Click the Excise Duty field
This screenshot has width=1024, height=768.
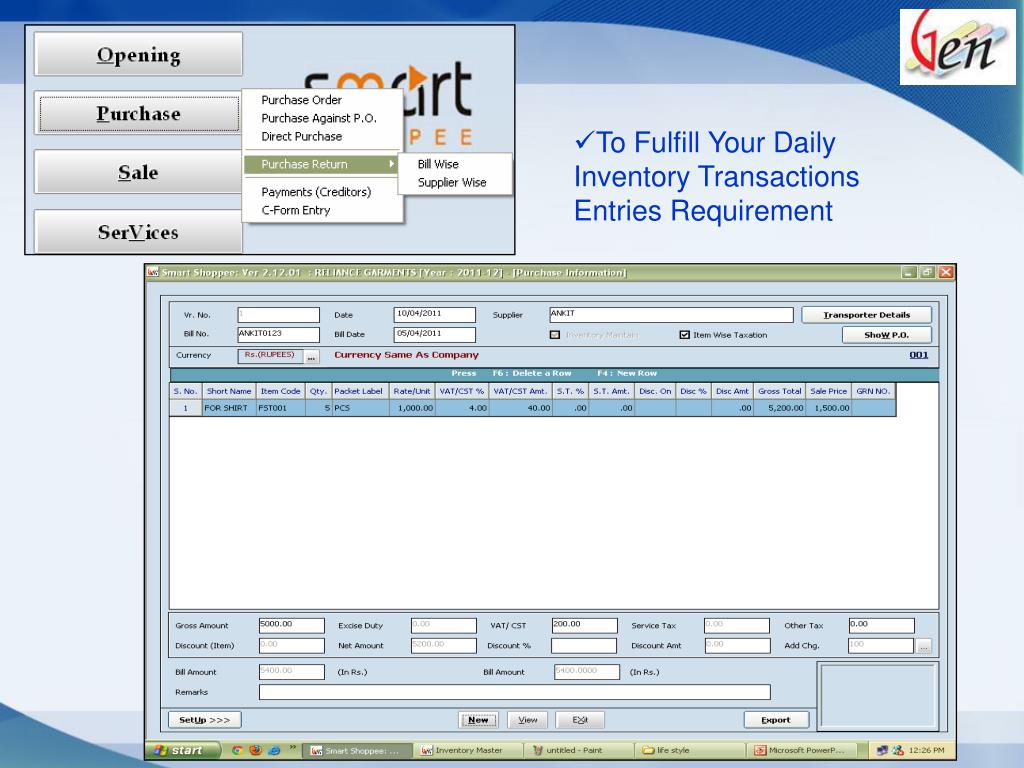[443, 626]
